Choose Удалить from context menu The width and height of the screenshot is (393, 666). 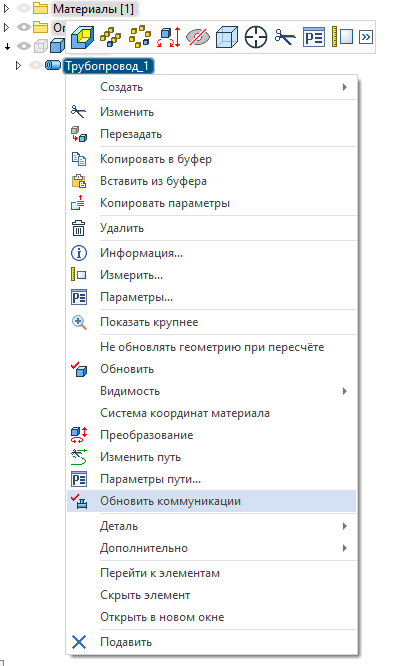click(212, 229)
